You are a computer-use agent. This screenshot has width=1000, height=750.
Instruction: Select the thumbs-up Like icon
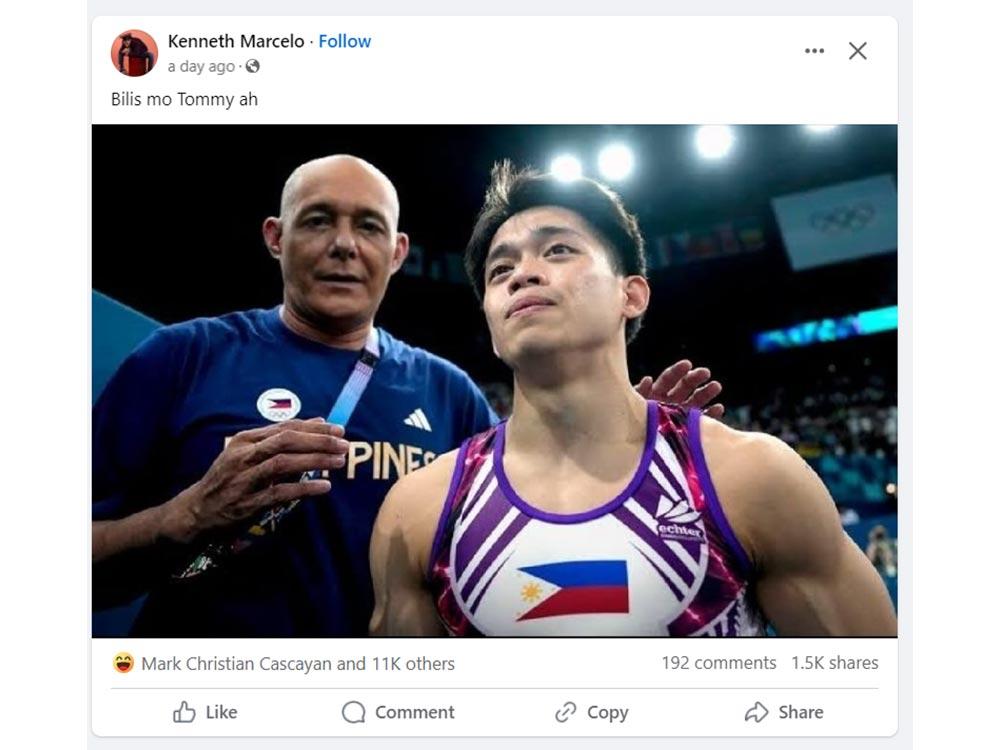point(186,712)
